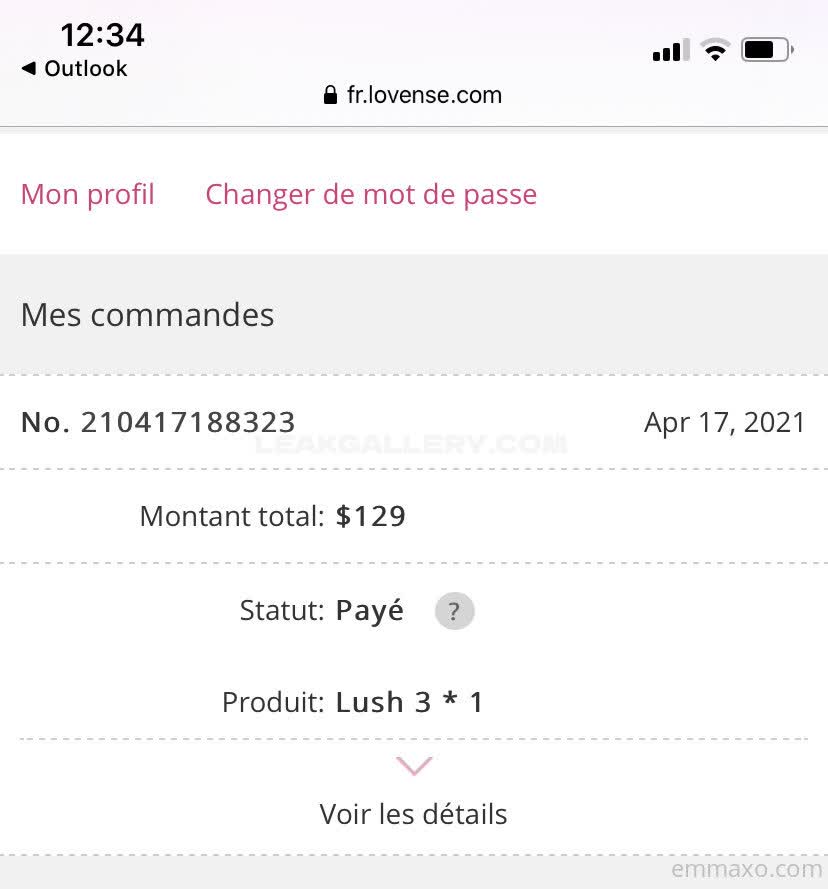Open the Mon profil tab

[x=88, y=194]
